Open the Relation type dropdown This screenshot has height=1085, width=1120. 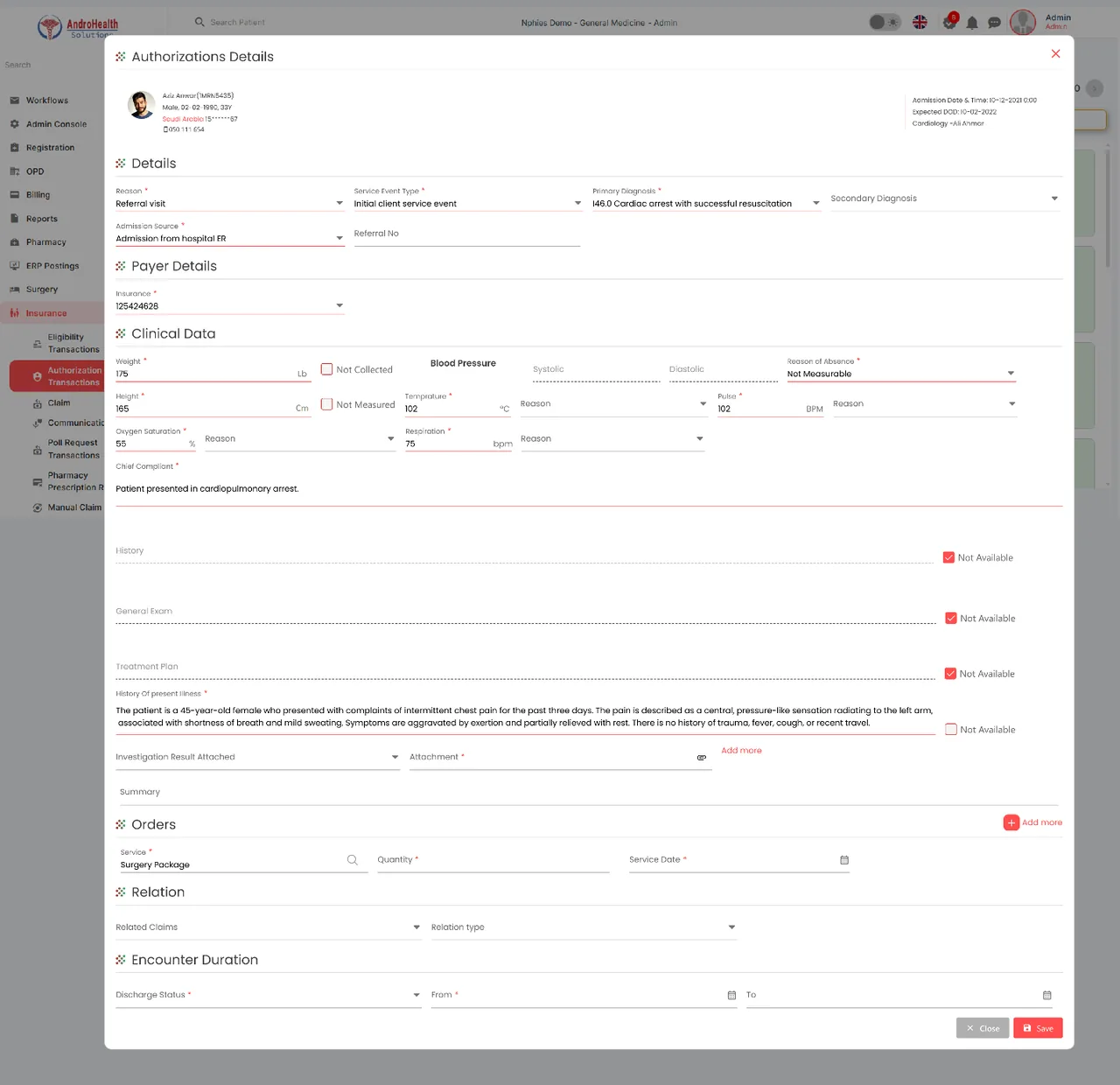(x=584, y=927)
